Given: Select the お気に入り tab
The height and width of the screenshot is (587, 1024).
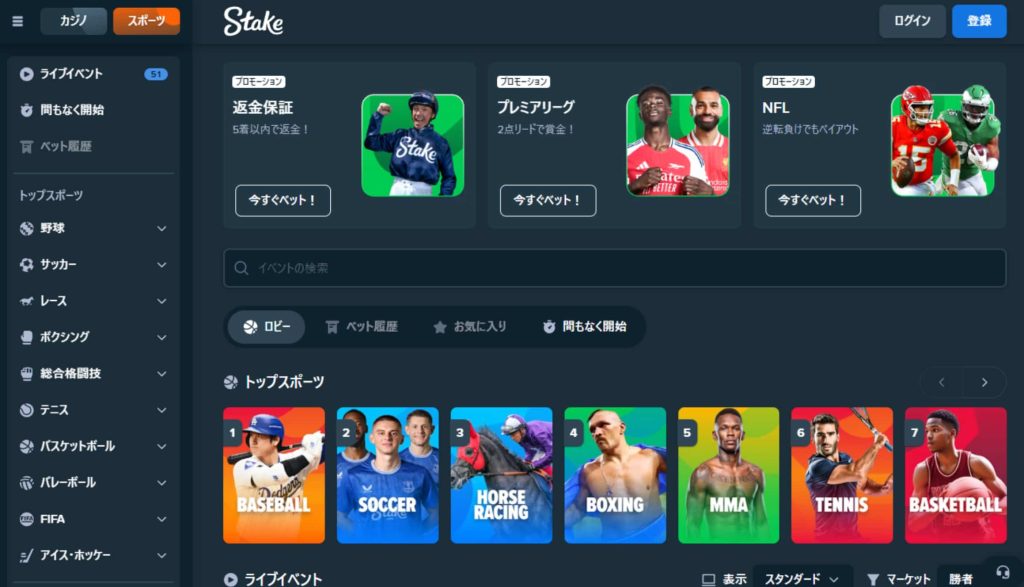Looking at the screenshot, I should click(470, 326).
